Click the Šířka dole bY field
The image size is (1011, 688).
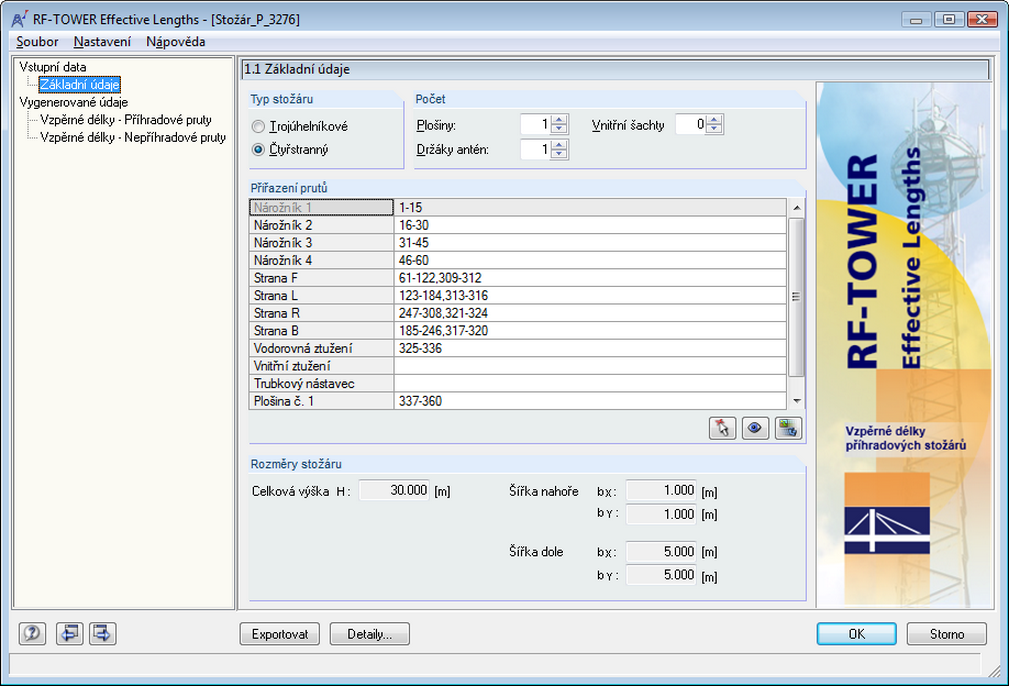pyautogui.click(x=661, y=575)
